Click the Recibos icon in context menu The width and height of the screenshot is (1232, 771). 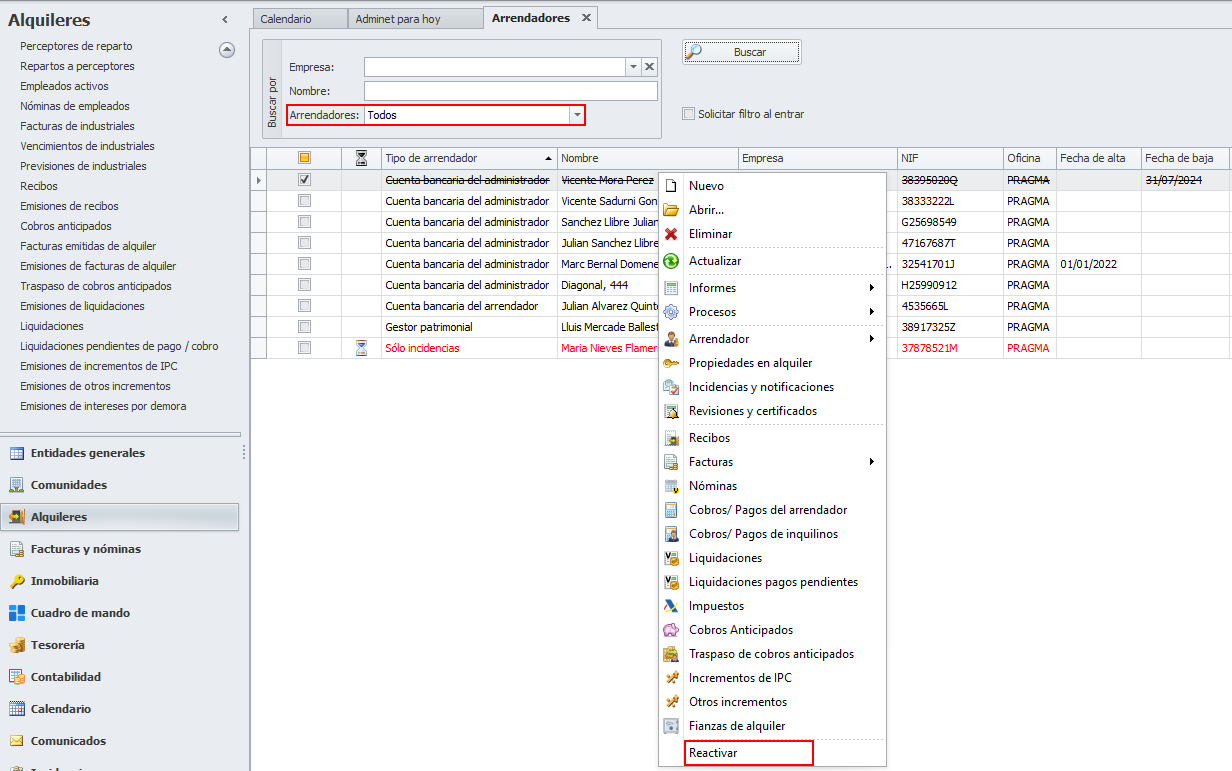(672, 438)
